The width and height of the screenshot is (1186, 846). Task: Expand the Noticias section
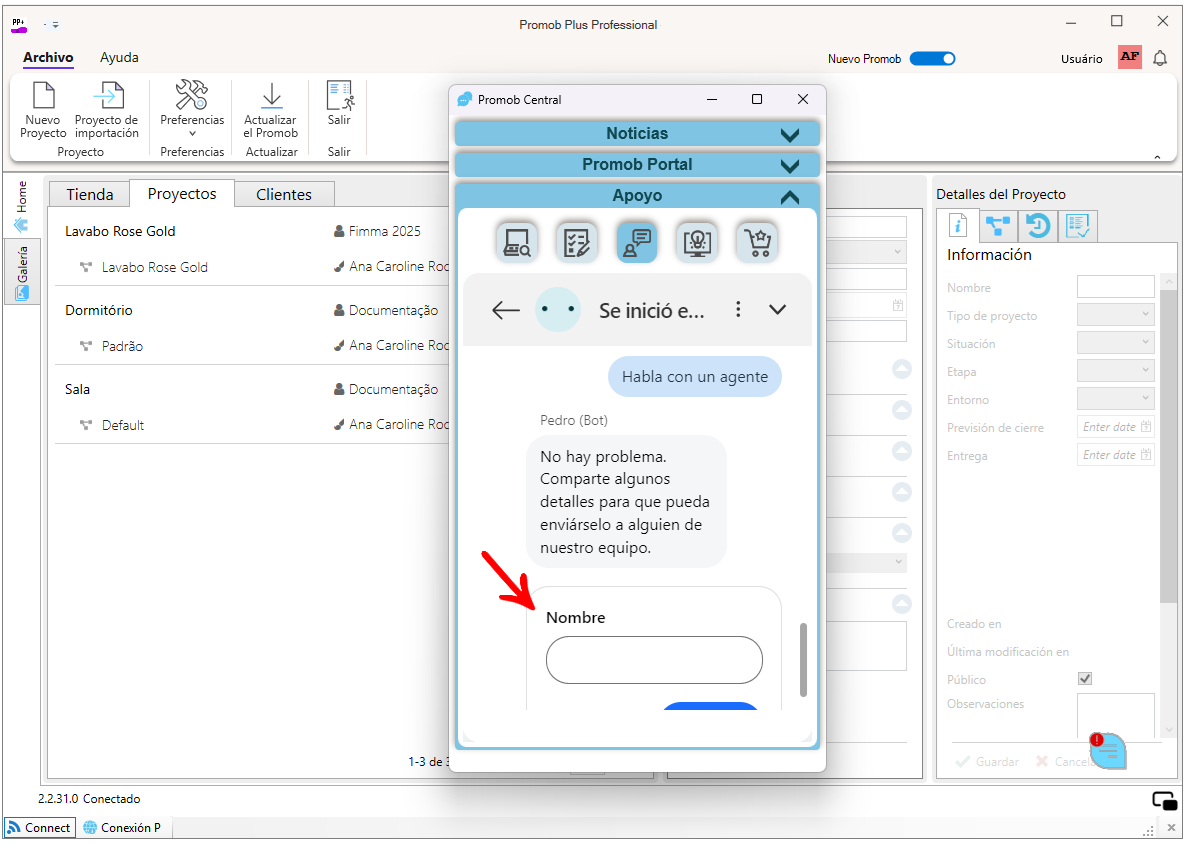(x=637, y=134)
